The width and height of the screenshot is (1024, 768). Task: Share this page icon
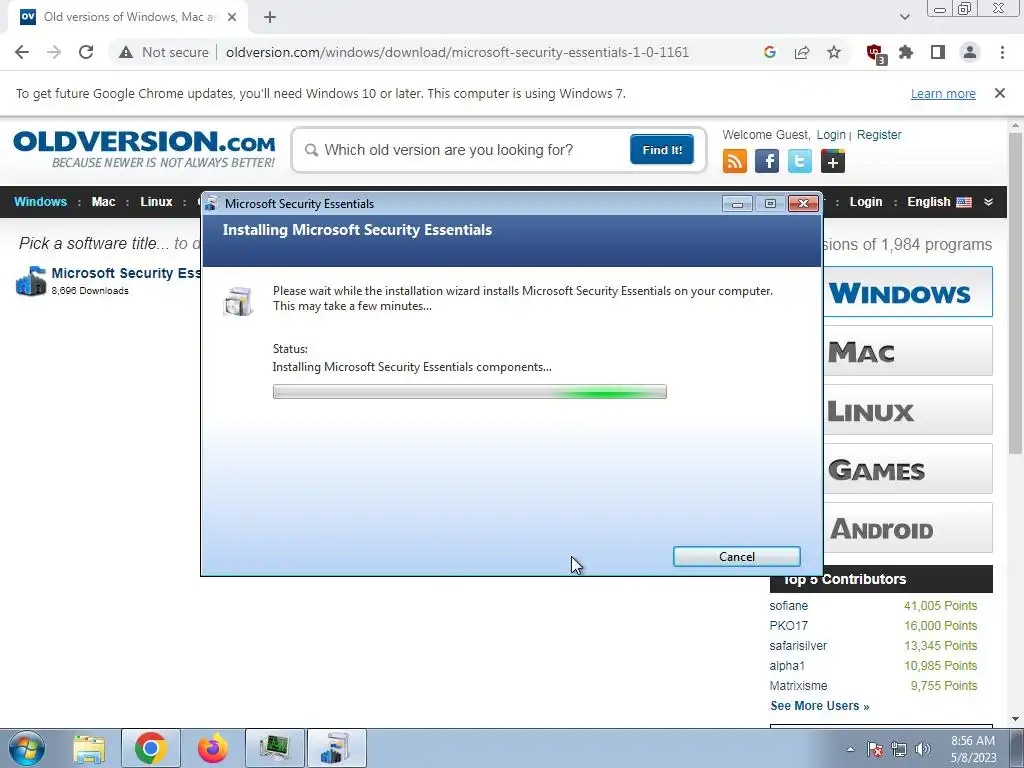point(802,52)
